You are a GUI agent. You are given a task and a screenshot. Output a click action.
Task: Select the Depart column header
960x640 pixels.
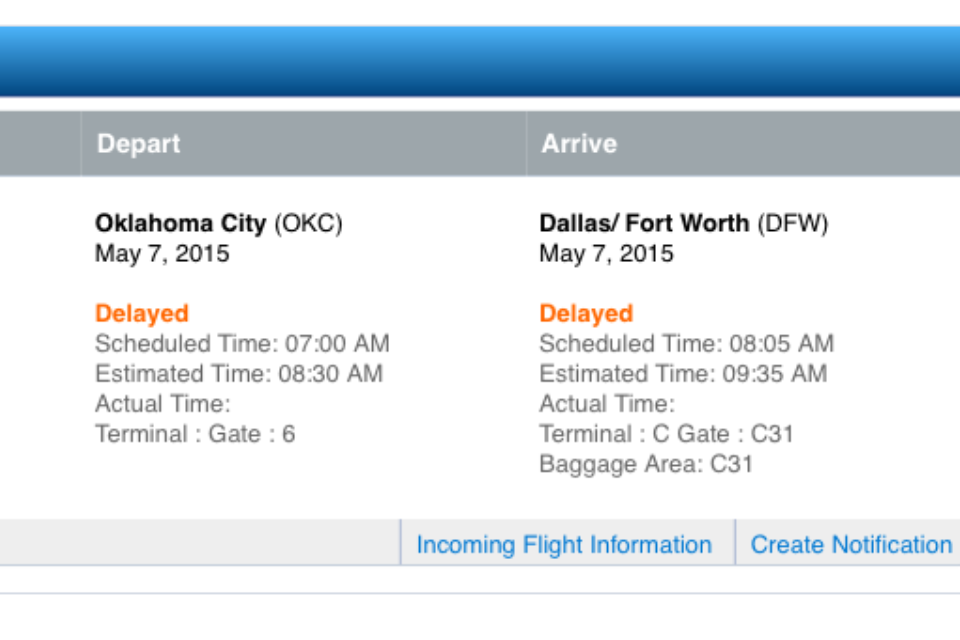(139, 144)
